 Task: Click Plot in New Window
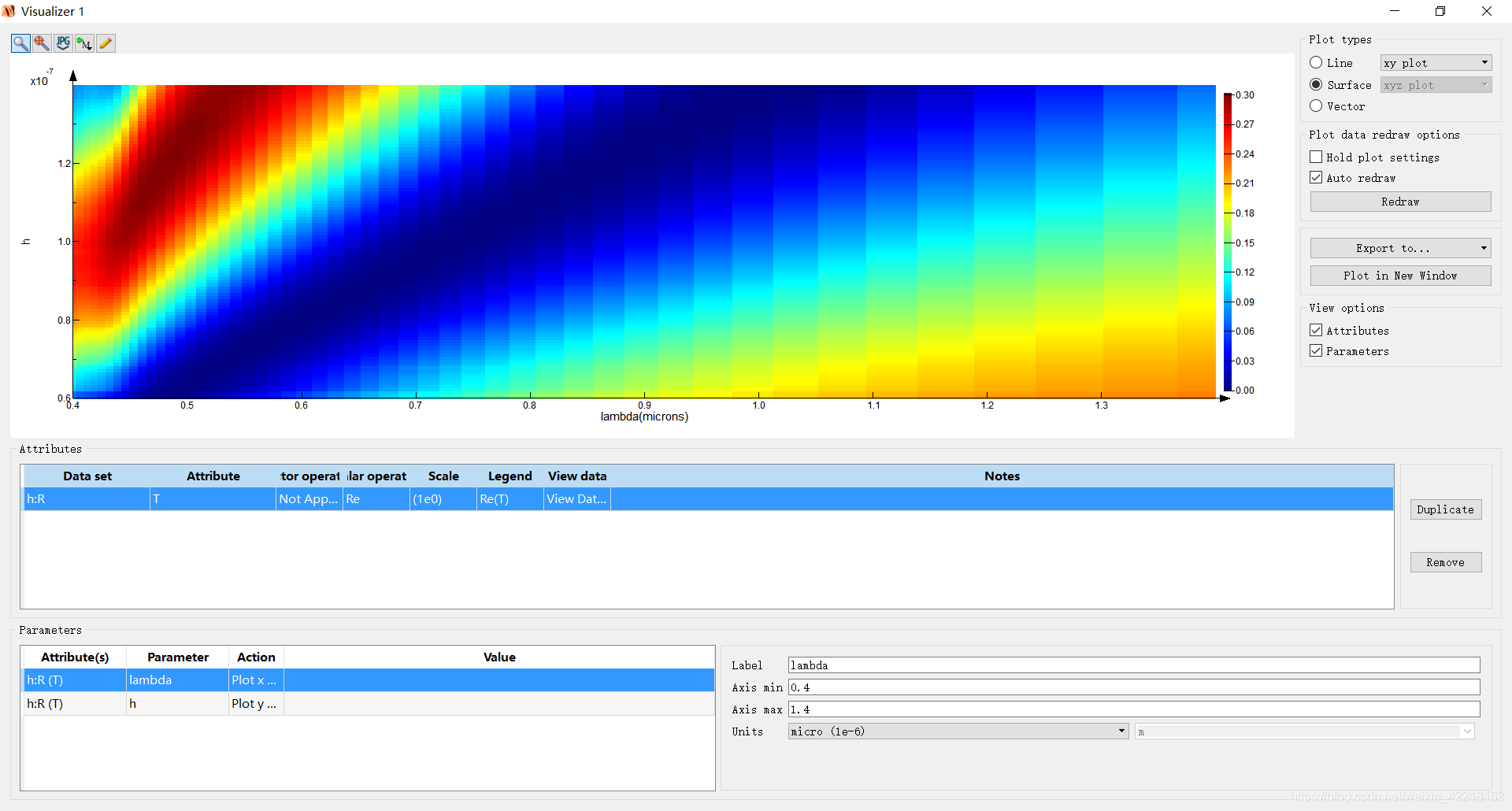(1399, 276)
